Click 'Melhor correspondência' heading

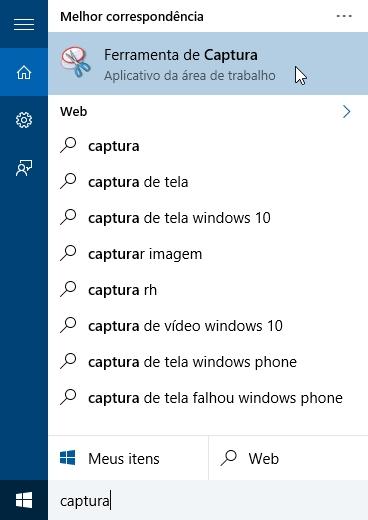tap(132, 17)
